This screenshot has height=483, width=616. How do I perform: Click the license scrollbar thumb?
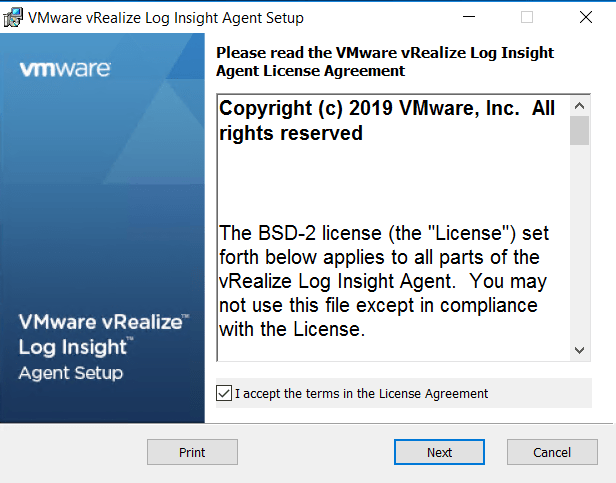580,131
